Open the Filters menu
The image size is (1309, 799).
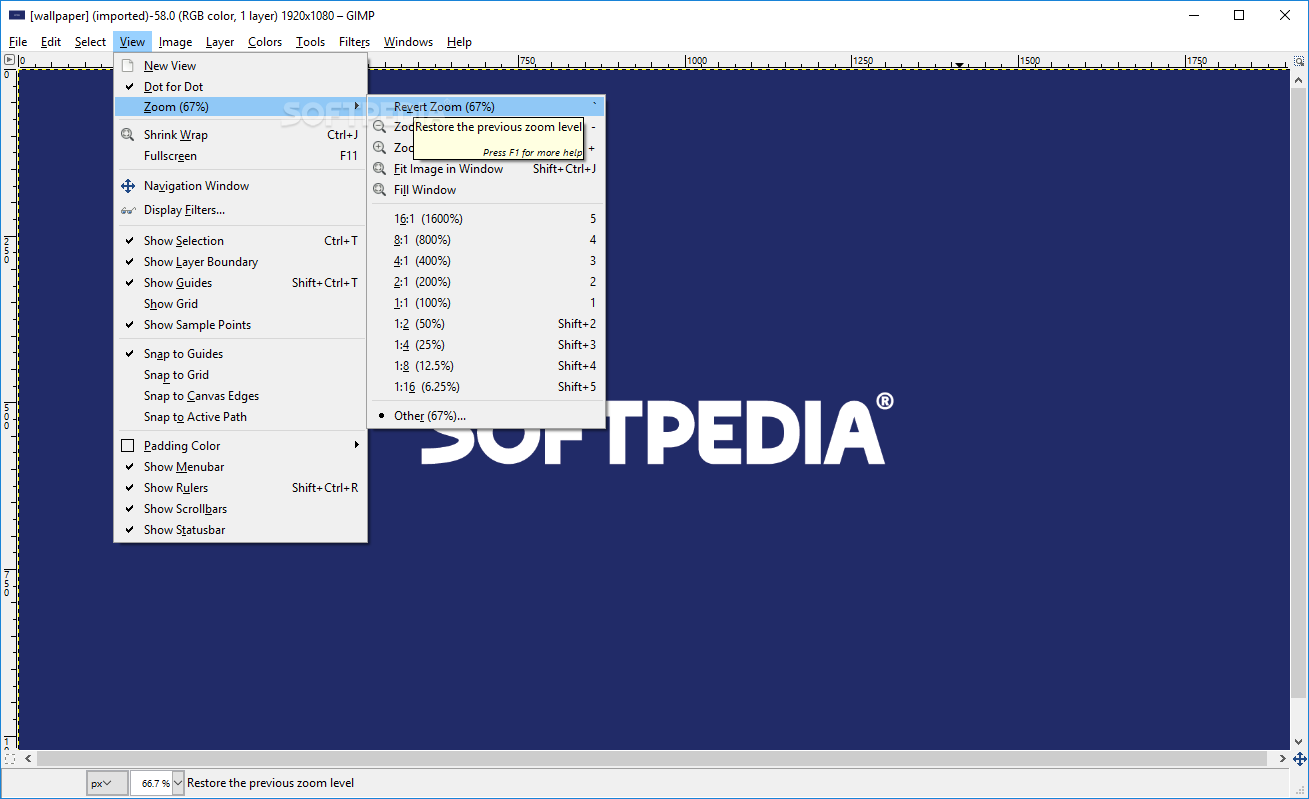(354, 42)
